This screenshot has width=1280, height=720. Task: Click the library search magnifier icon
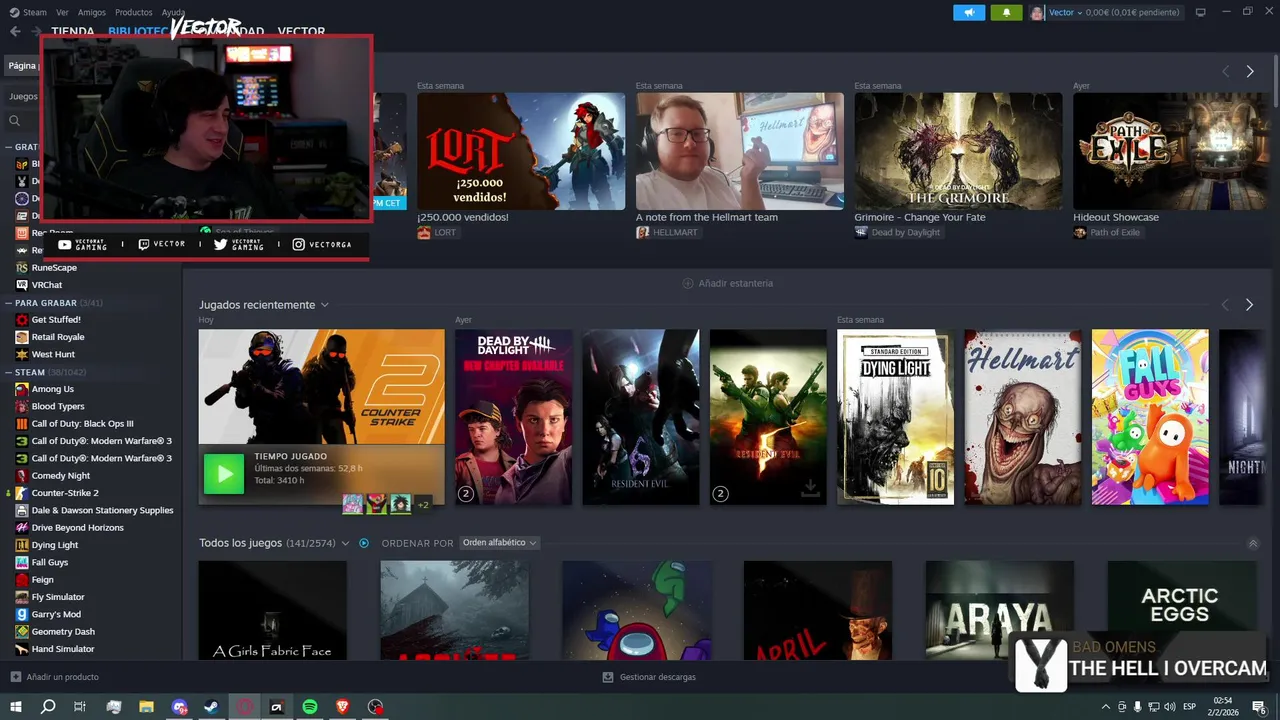(x=15, y=120)
